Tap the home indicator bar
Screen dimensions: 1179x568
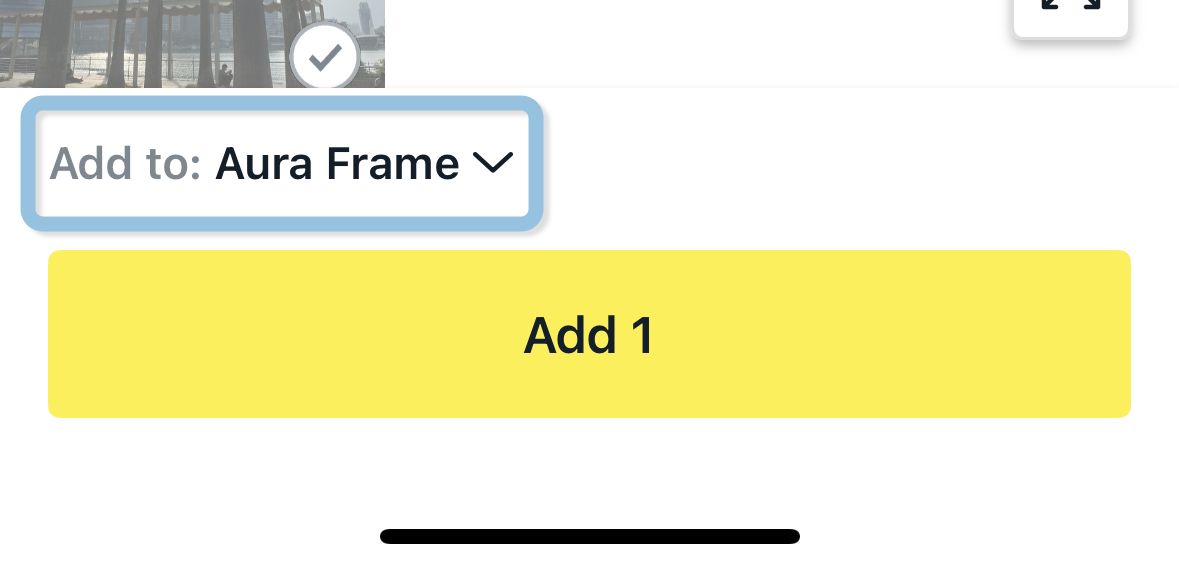pos(589,536)
